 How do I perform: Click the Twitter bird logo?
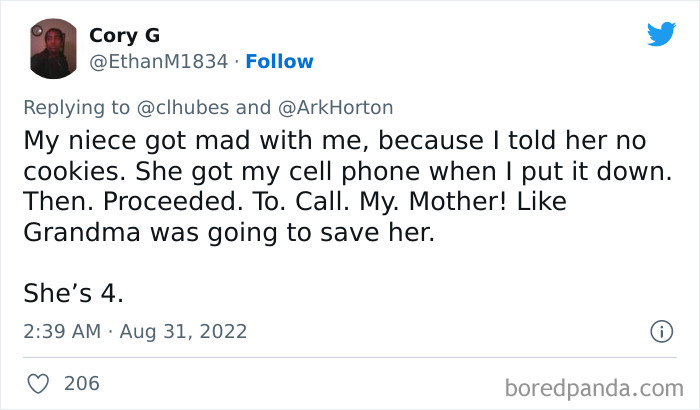[661, 34]
